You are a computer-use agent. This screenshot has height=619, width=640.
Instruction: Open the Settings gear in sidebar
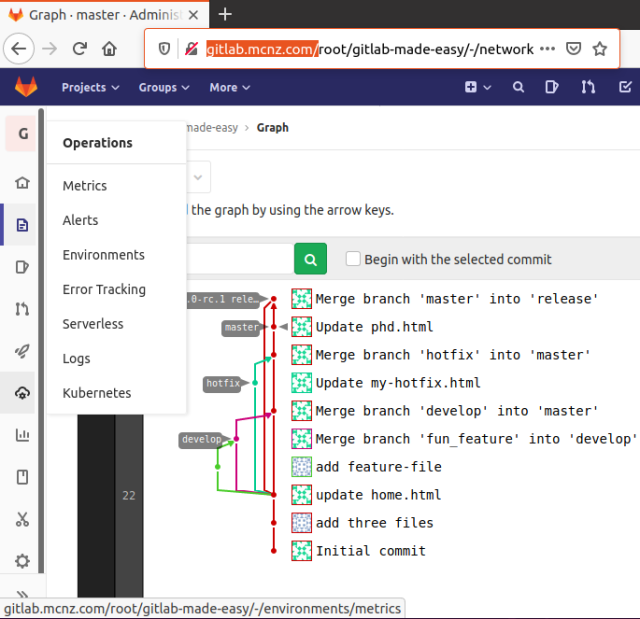22,561
